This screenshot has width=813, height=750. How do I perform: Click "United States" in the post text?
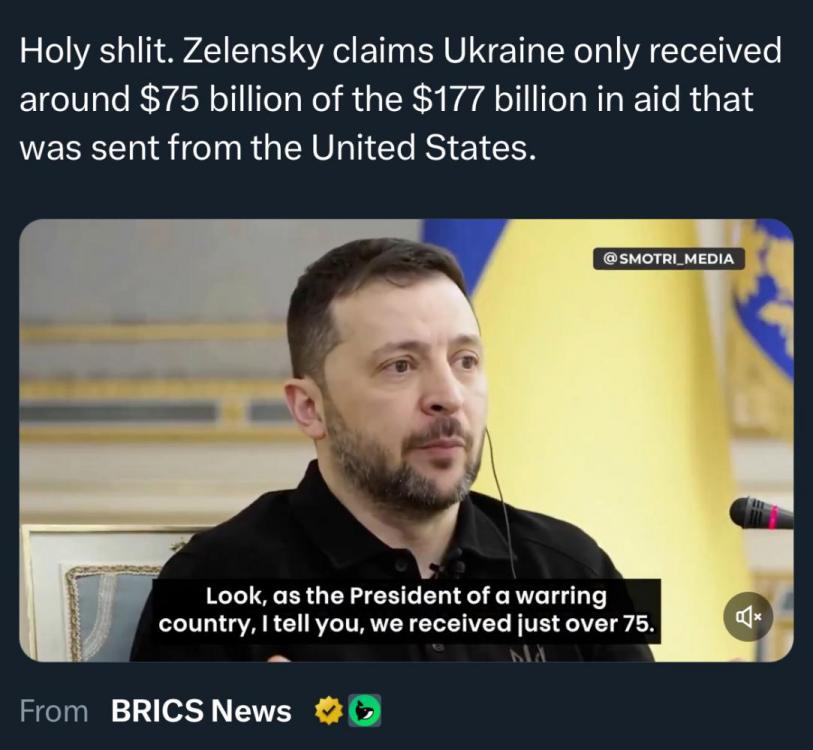click(423, 148)
